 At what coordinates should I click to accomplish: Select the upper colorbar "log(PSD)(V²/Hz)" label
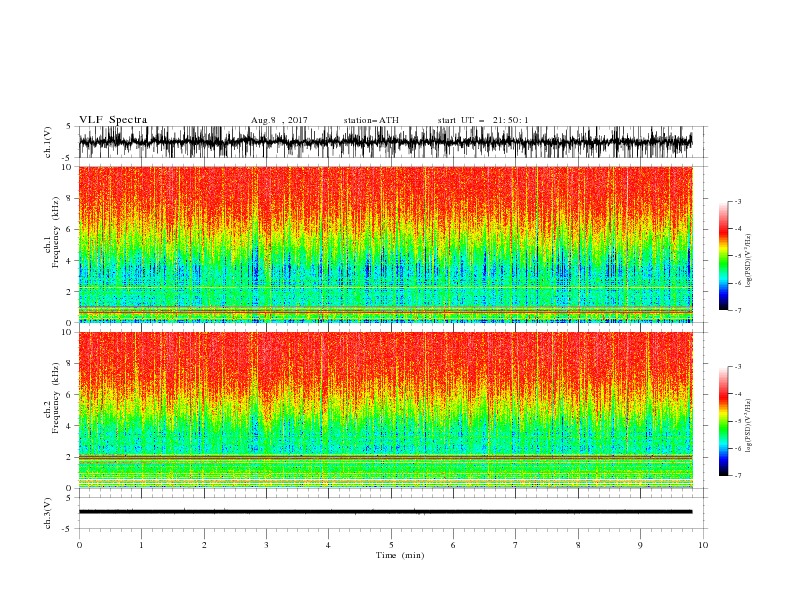coord(749,261)
